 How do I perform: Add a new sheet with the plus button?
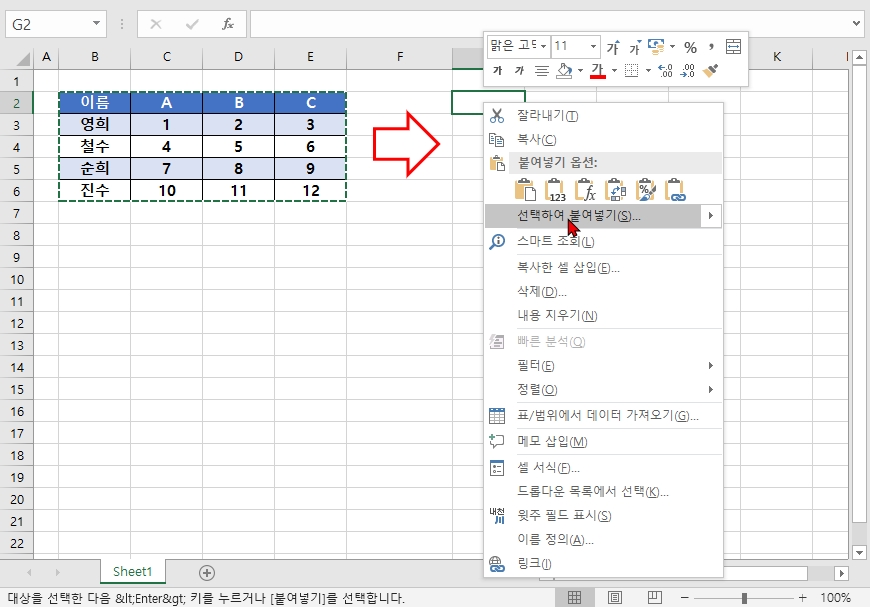click(205, 572)
